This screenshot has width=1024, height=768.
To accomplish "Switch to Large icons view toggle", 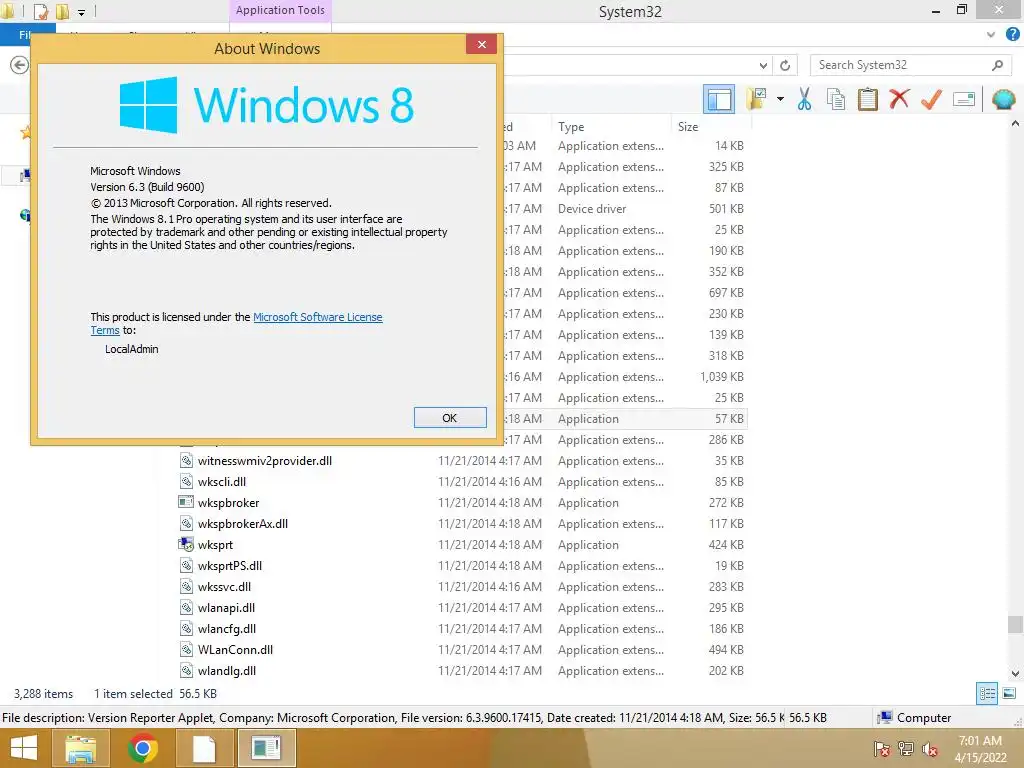I will (x=1009, y=693).
